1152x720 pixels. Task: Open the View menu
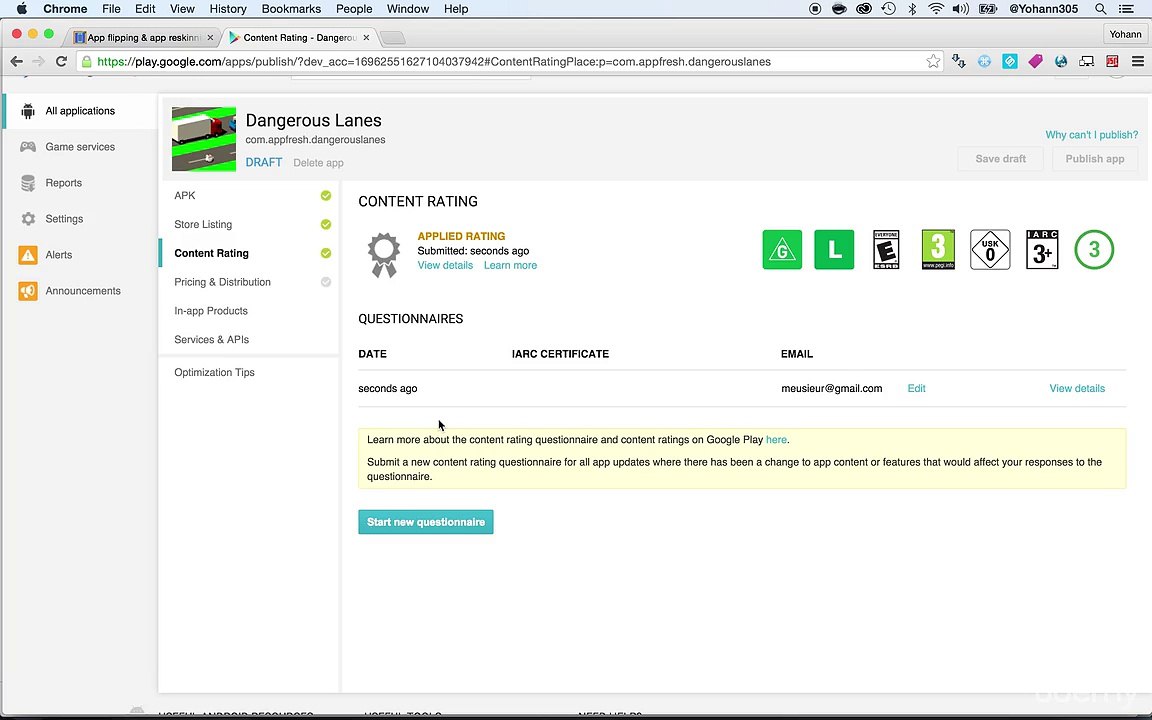click(182, 9)
